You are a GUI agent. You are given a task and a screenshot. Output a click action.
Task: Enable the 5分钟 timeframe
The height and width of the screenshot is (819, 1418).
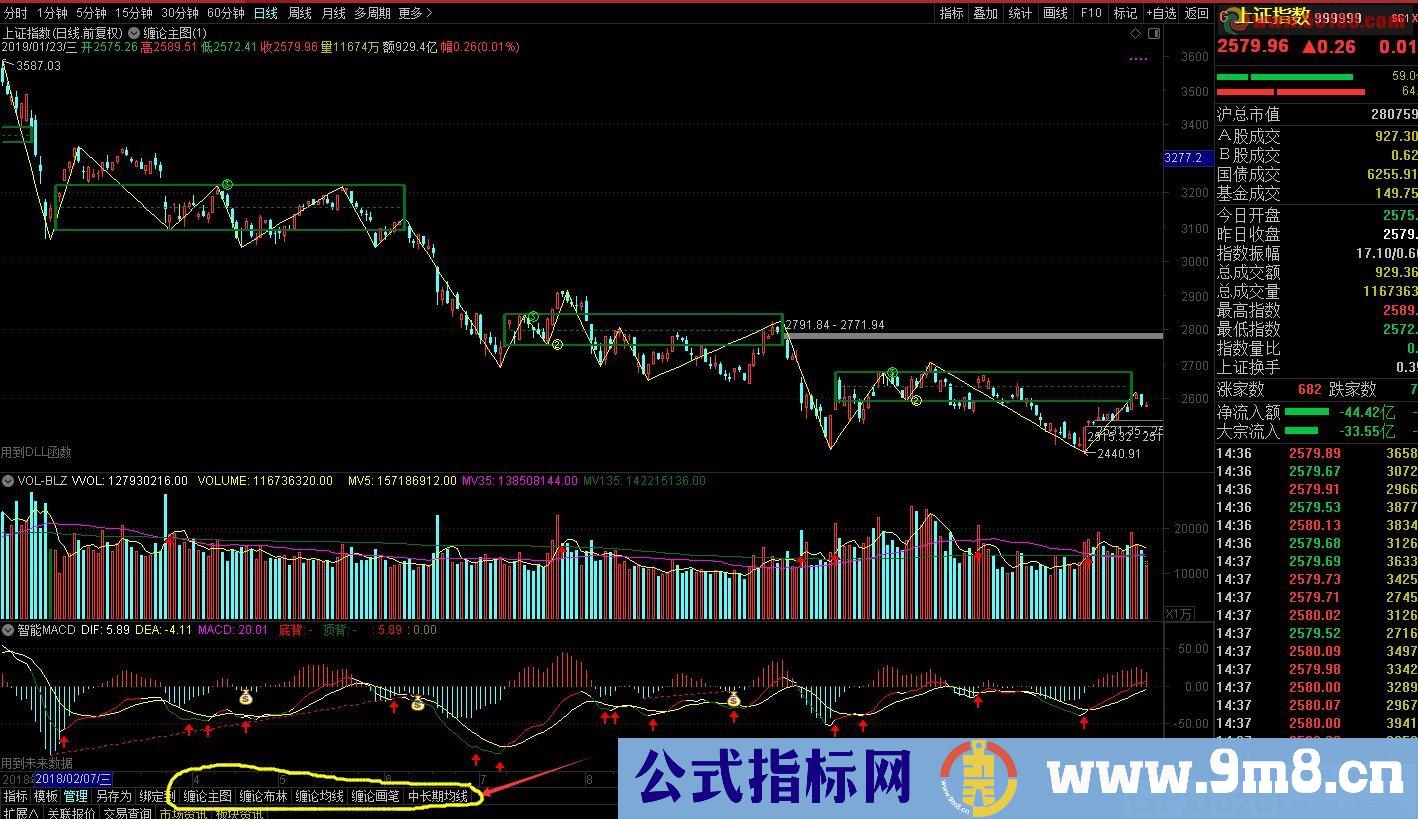pyautogui.click(x=90, y=13)
